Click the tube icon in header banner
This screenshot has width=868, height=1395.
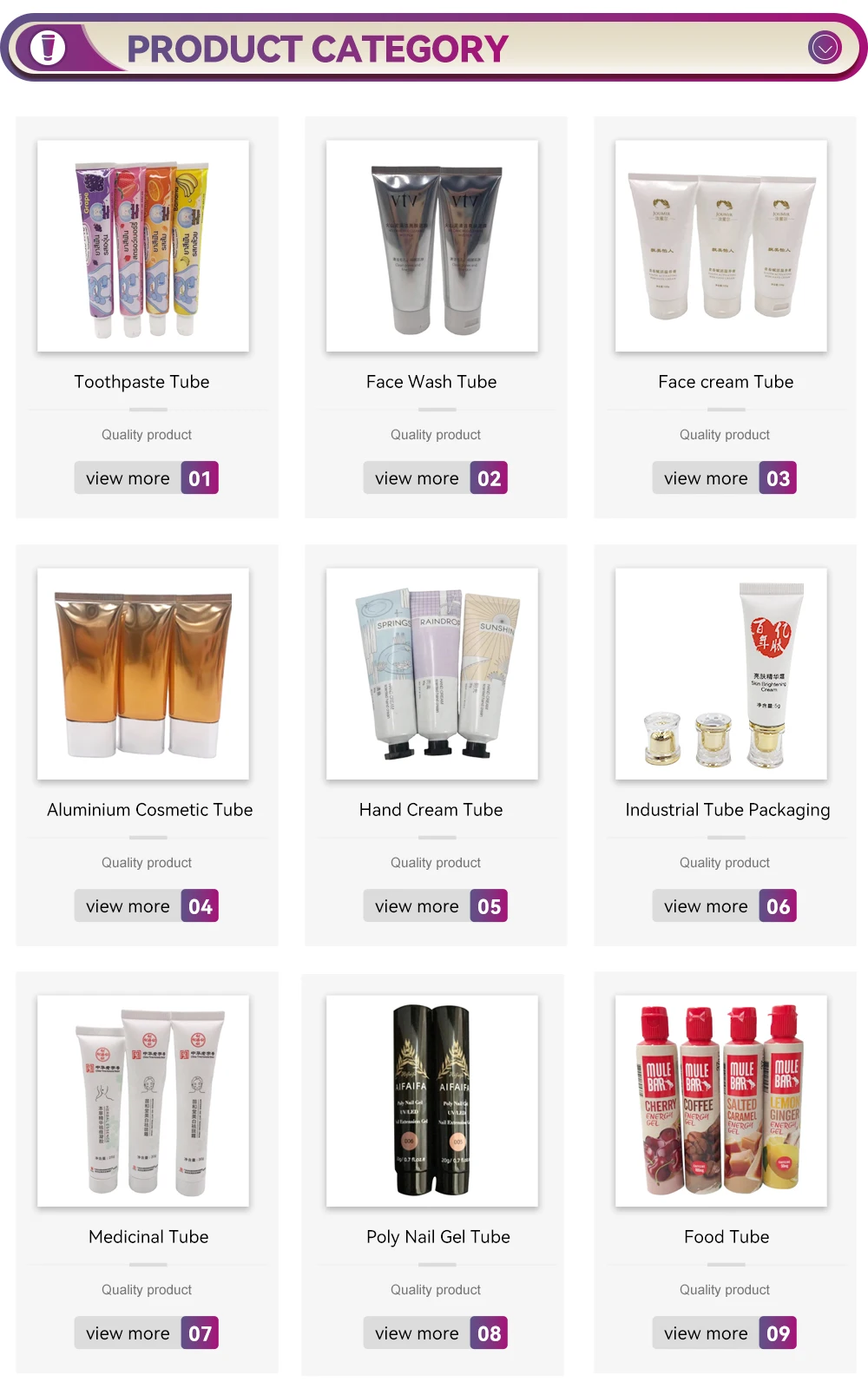[48, 47]
